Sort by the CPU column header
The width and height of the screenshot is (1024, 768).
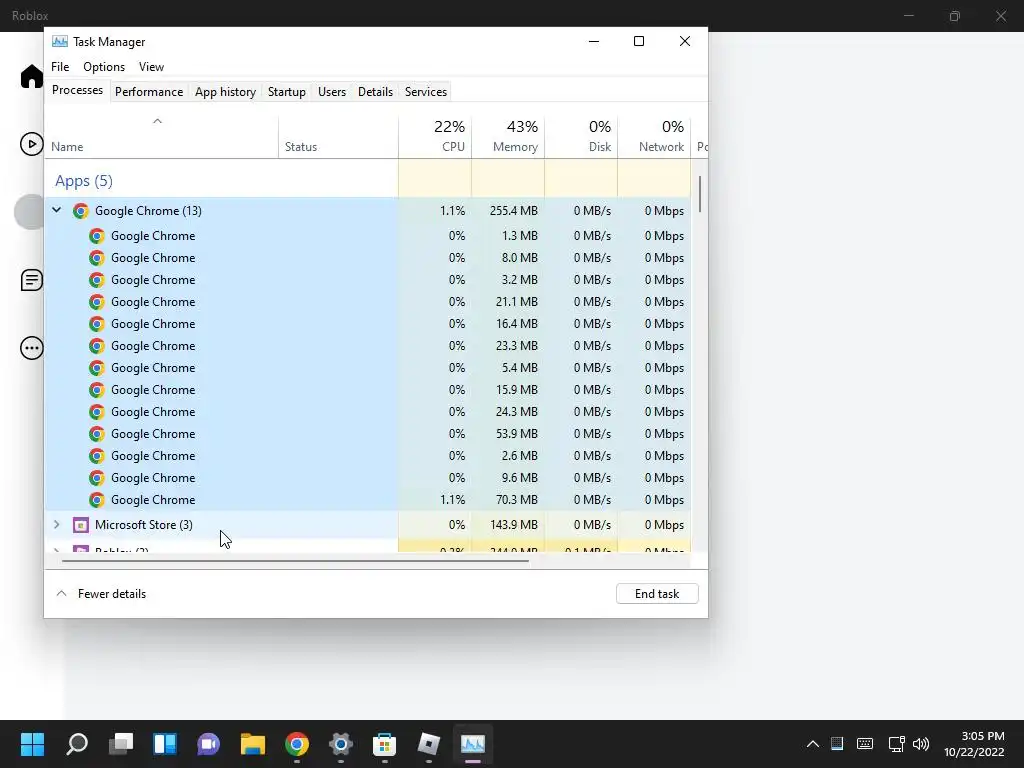[x=435, y=136]
